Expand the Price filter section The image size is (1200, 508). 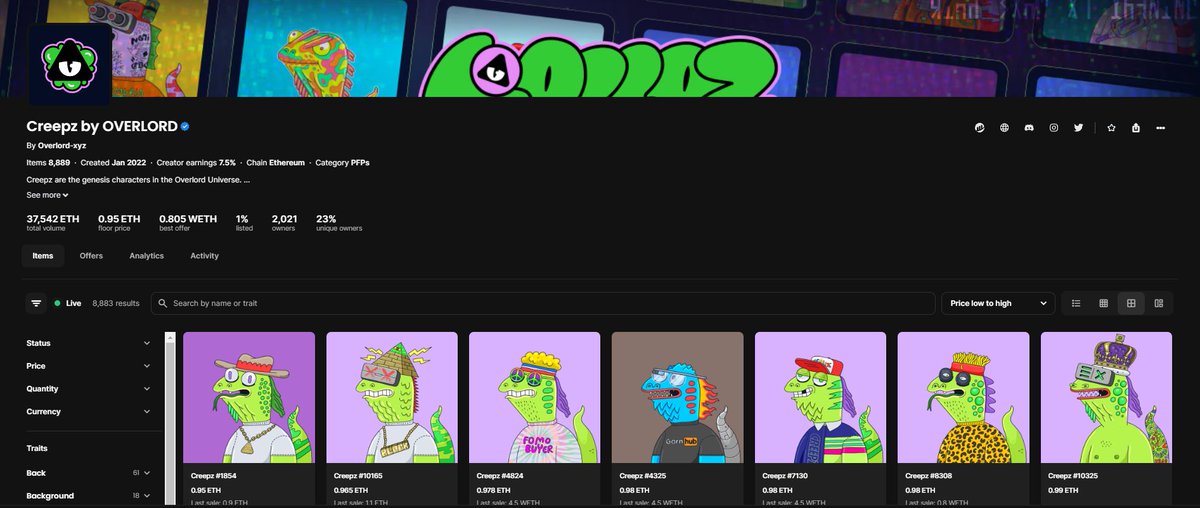(x=89, y=366)
